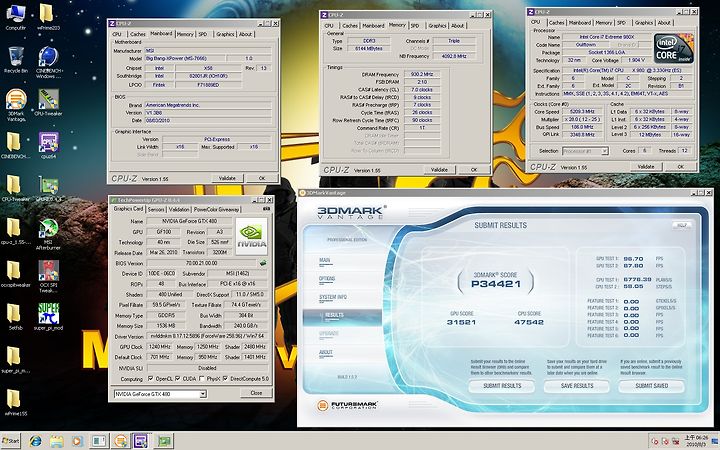This screenshot has height=450, width=720.
Task: Launch the cpuz64 desktop shortcut
Action: click(48, 145)
